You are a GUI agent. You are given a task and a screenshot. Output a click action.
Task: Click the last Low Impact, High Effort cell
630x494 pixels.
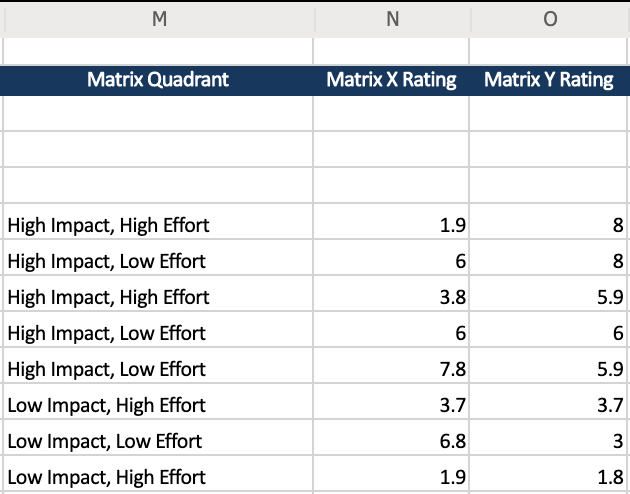[158, 476]
